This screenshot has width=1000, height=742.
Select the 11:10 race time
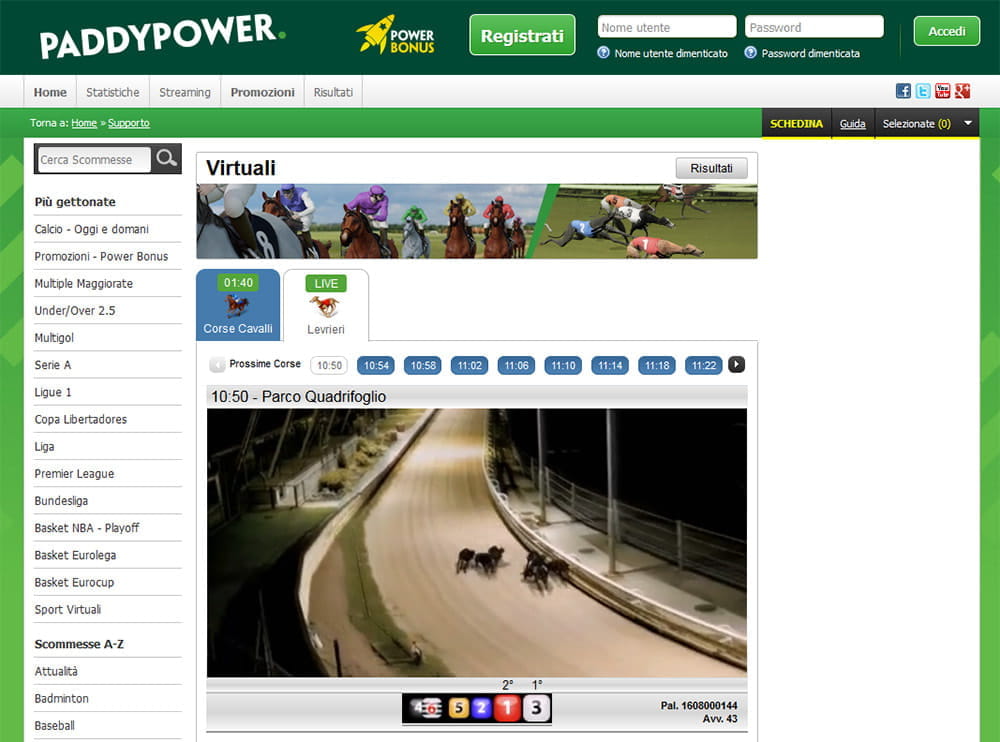point(563,365)
